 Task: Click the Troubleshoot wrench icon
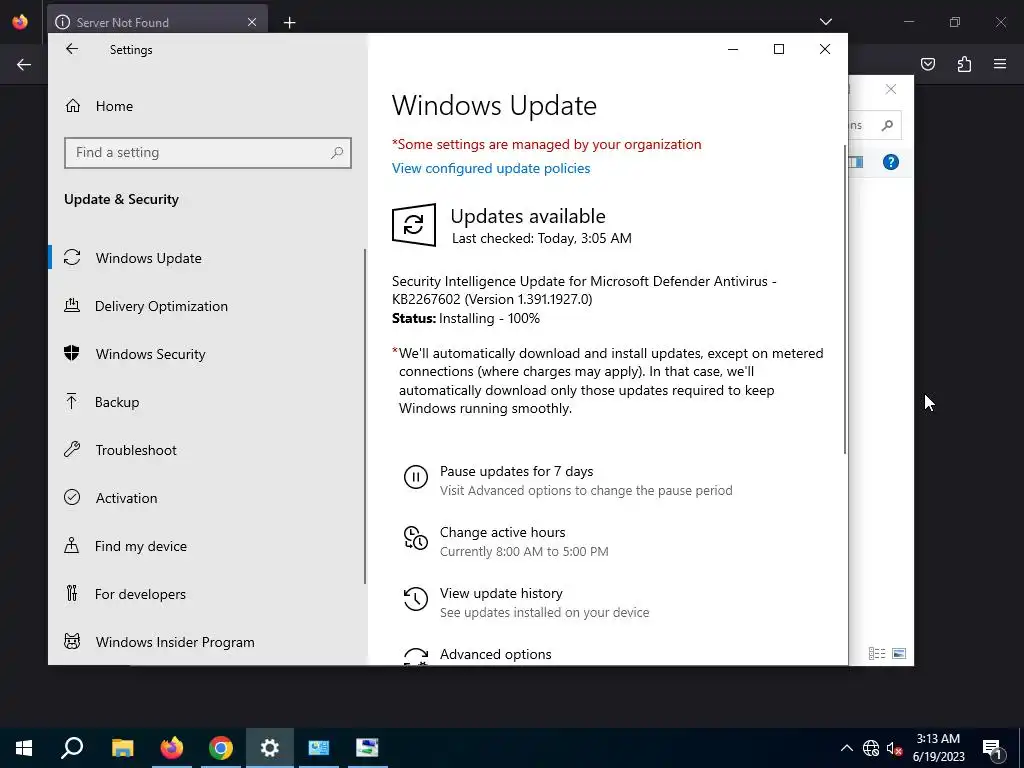tap(72, 449)
